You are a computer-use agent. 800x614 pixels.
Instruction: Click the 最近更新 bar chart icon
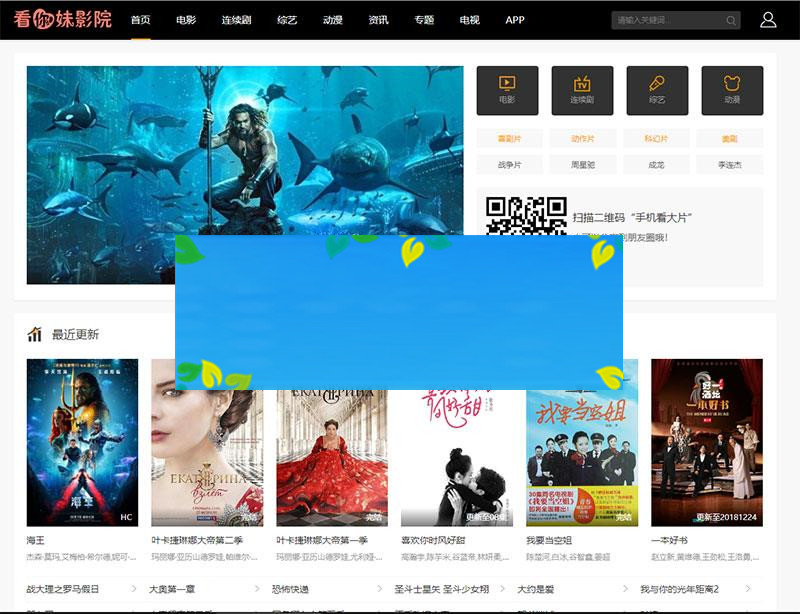35,334
